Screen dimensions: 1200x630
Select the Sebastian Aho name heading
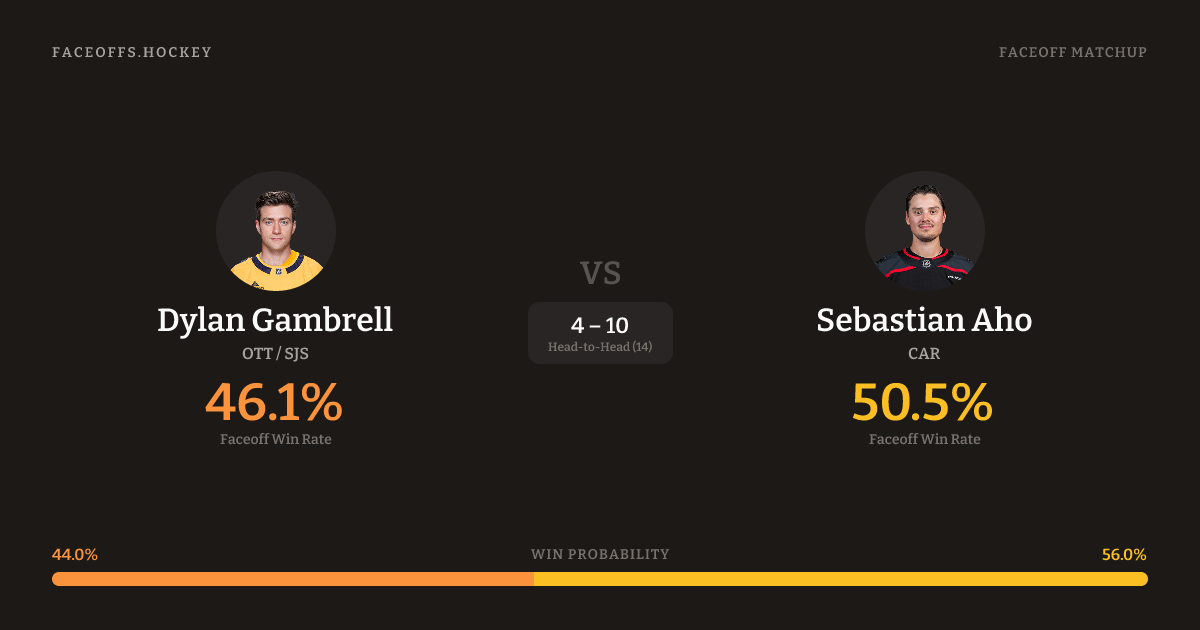[x=924, y=320]
